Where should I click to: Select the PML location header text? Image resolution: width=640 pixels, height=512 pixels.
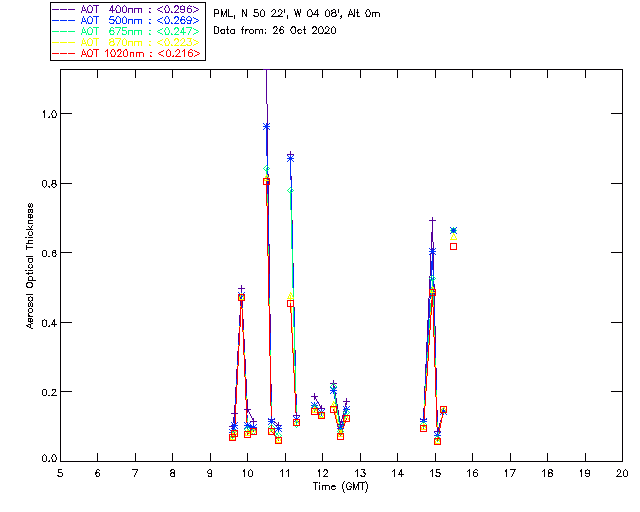pos(297,13)
